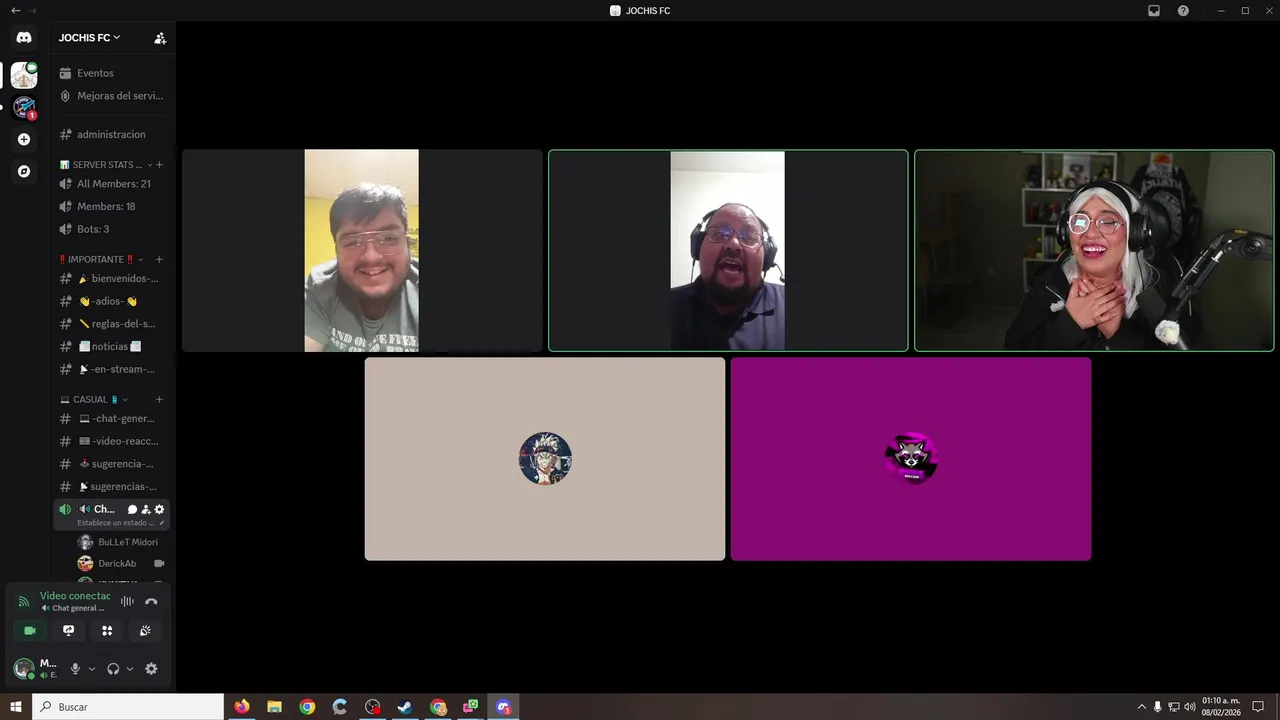Click the Add a Server plus button
This screenshot has height=720, width=1280.
tap(24, 139)
